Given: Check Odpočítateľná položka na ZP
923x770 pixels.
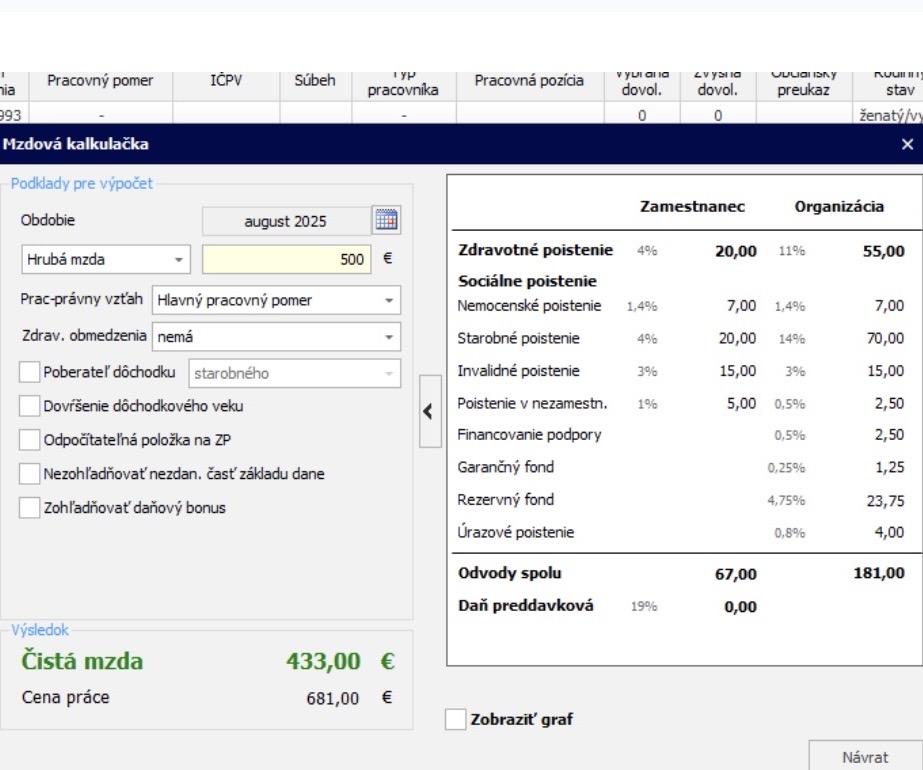Looking at the screenshot, I should pyautogui.click(x=29, y=440).
